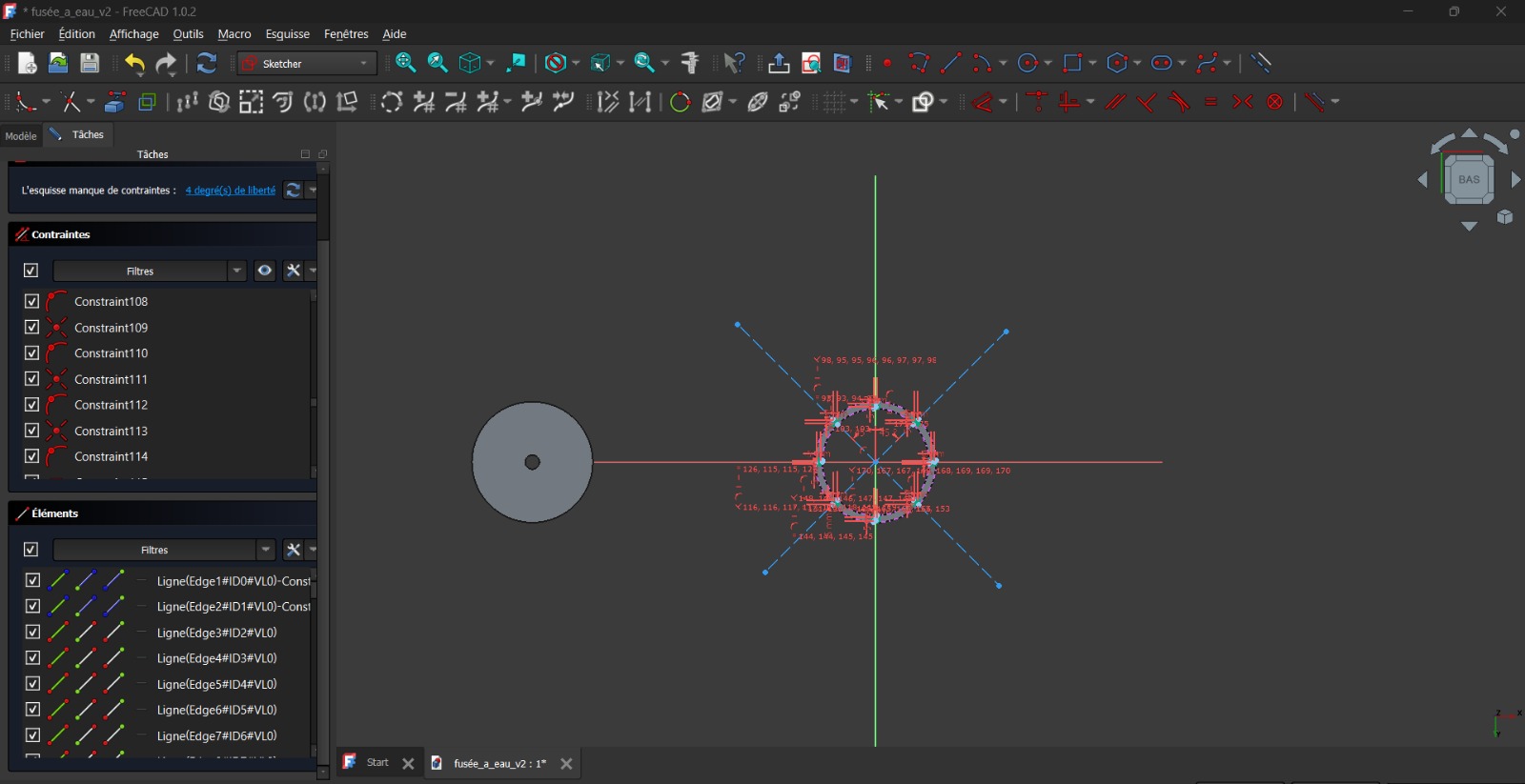Viewport: 1525px width, 784px height.
Task: Expand the constraints Filtres dropdown
Action: [237, 271]
